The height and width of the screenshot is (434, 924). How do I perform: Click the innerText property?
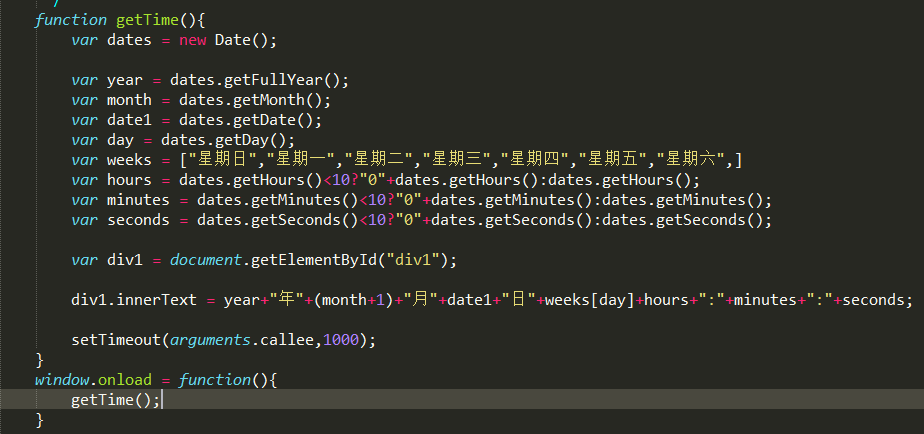point(156,300)
